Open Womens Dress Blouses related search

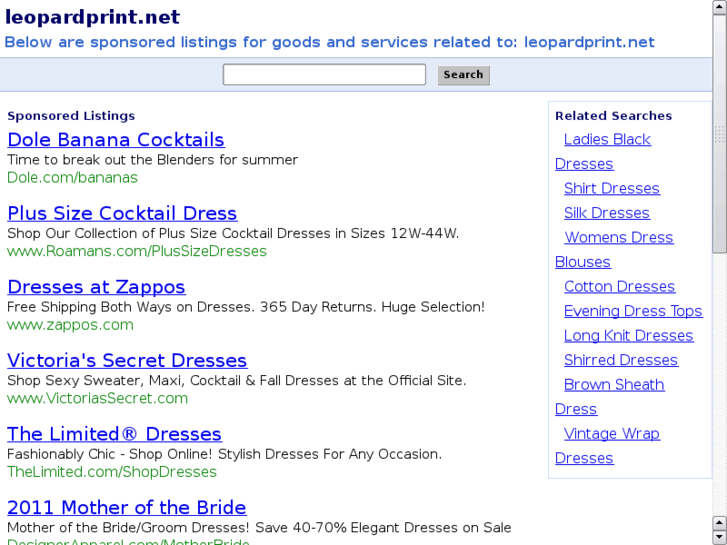click(618, 238)
